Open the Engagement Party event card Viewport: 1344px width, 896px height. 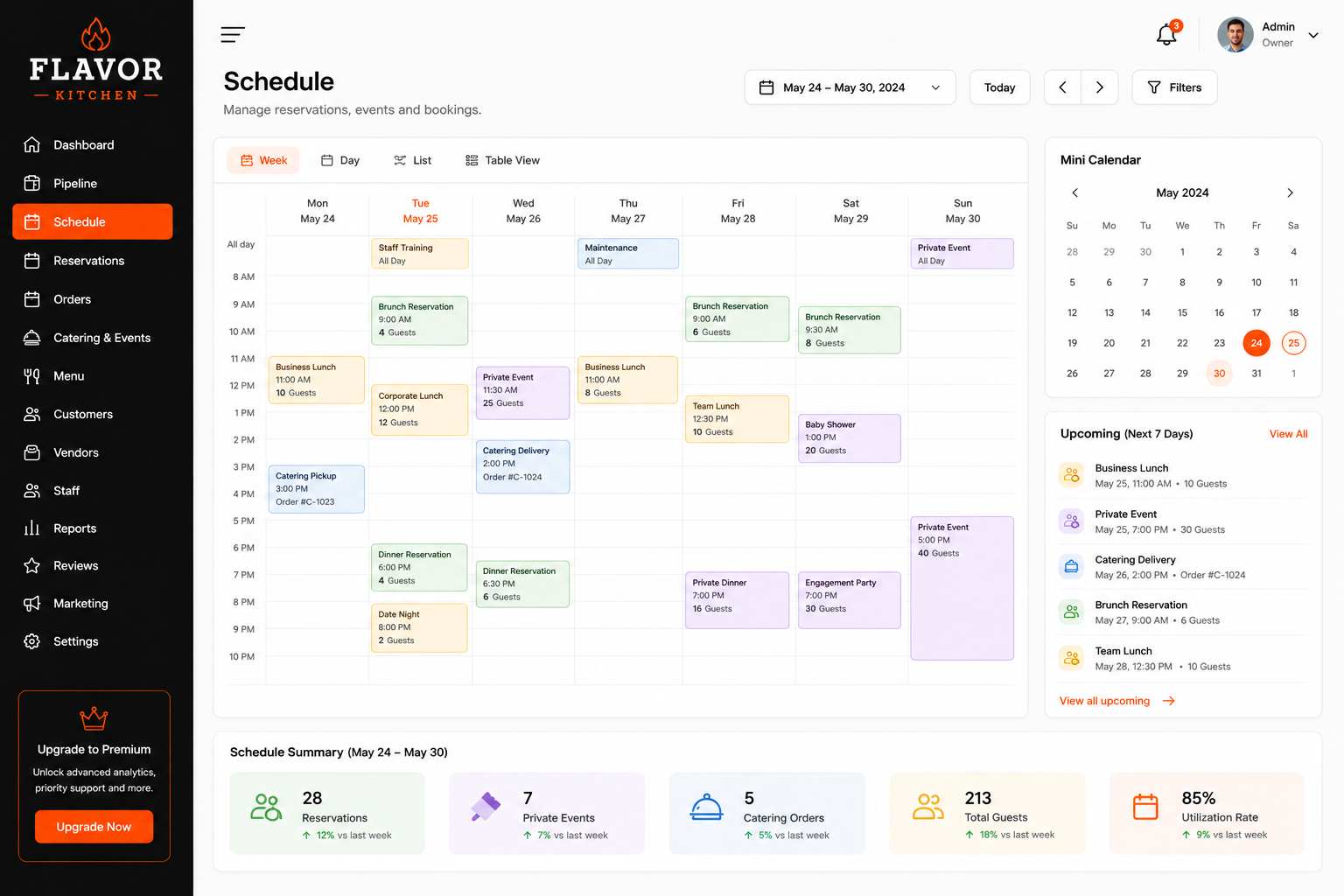click(850, 600)
